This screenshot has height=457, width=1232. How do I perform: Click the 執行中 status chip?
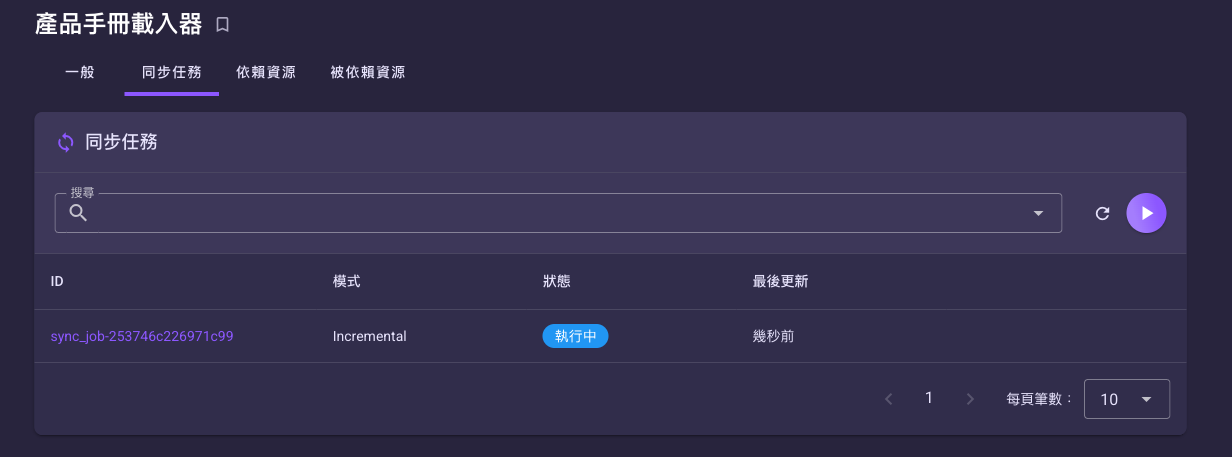(x=575, y=336)
